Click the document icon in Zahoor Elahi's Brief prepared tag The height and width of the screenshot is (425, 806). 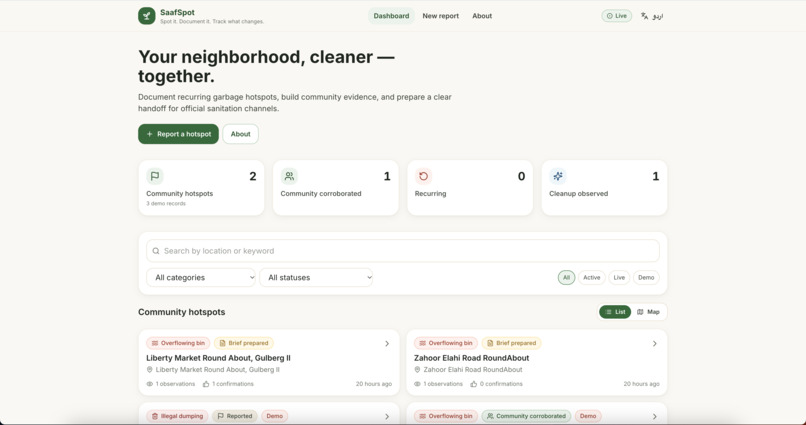click(490, 343)
